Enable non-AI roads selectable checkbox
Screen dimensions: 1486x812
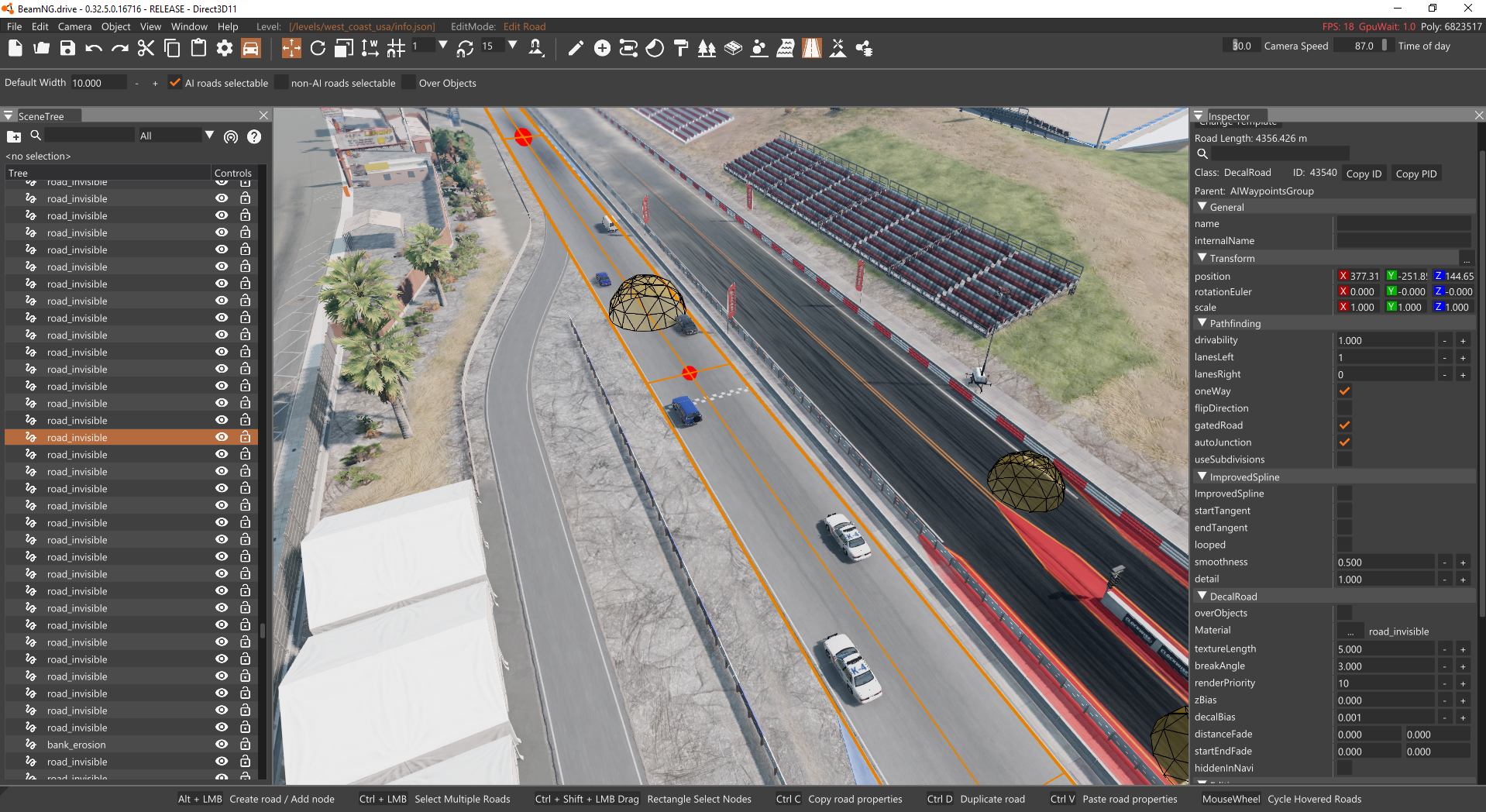pos(282,82)
